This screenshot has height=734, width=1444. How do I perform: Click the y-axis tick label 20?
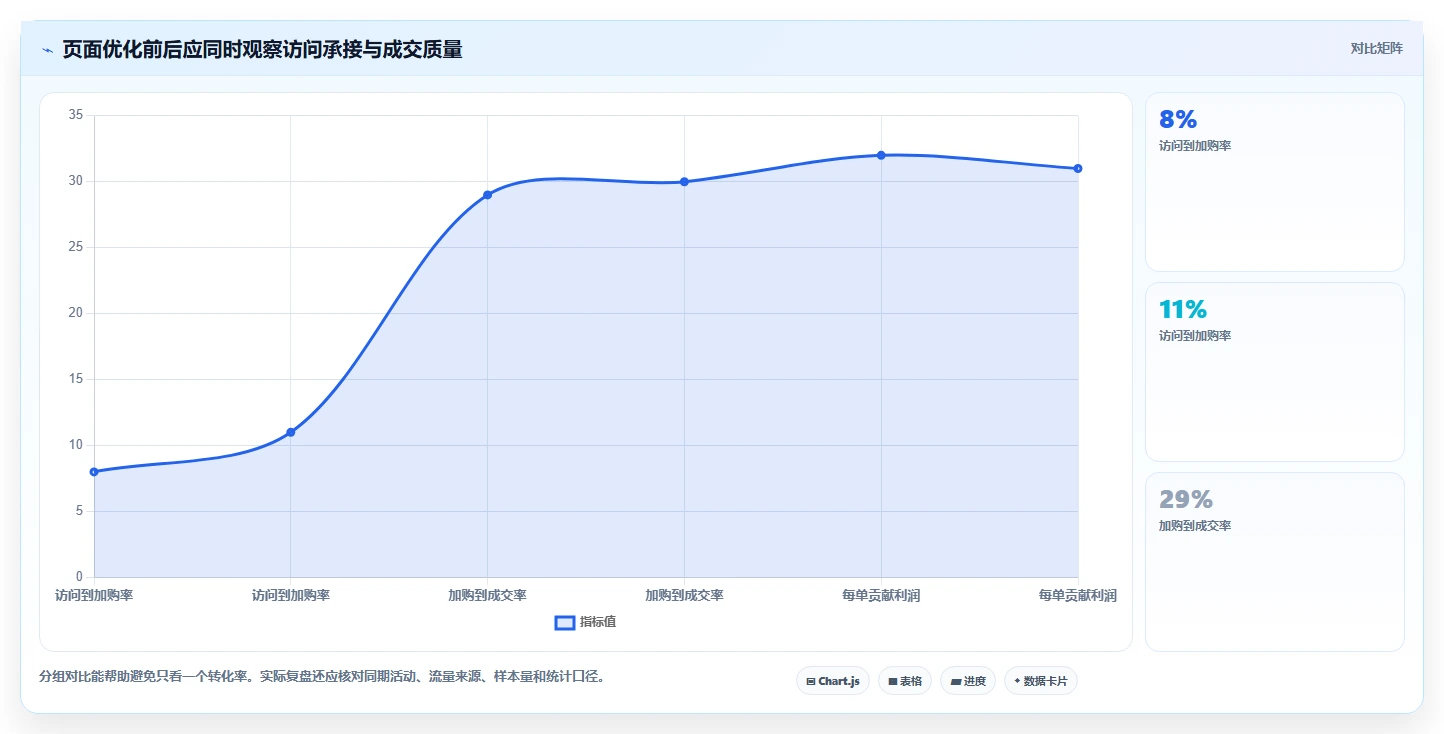coord(76,313)
